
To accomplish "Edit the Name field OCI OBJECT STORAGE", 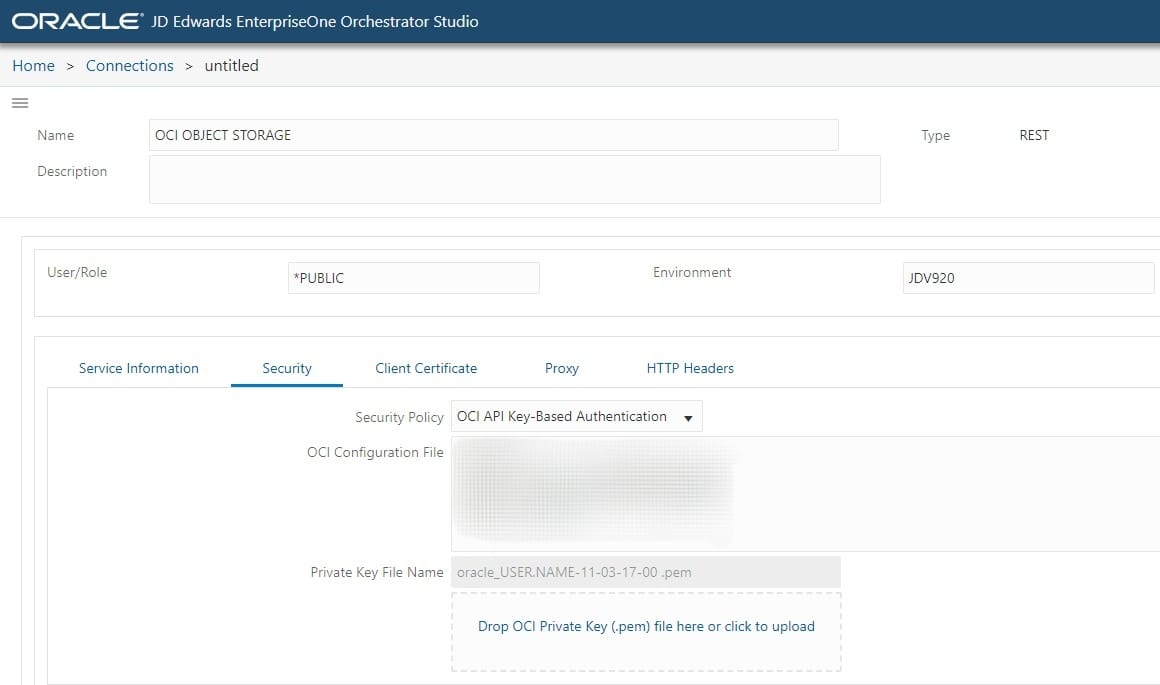I will tap(493, 135).
